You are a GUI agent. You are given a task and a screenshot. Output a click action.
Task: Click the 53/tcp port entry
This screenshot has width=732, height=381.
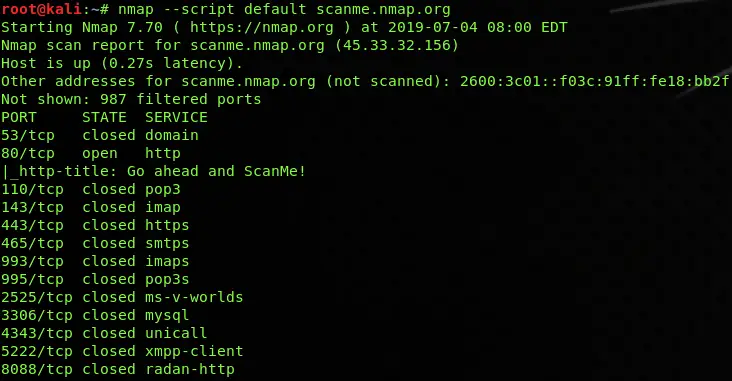click(x=28, y=135)
